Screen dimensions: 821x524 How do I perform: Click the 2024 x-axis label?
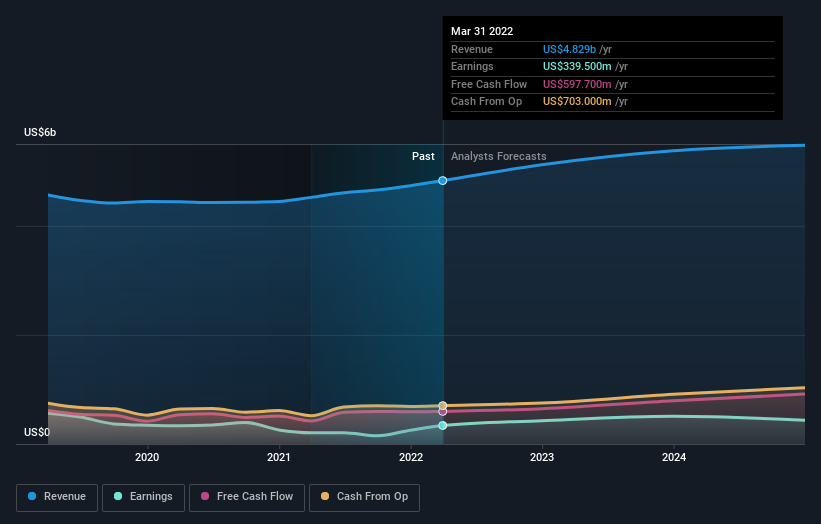(673, 458)
